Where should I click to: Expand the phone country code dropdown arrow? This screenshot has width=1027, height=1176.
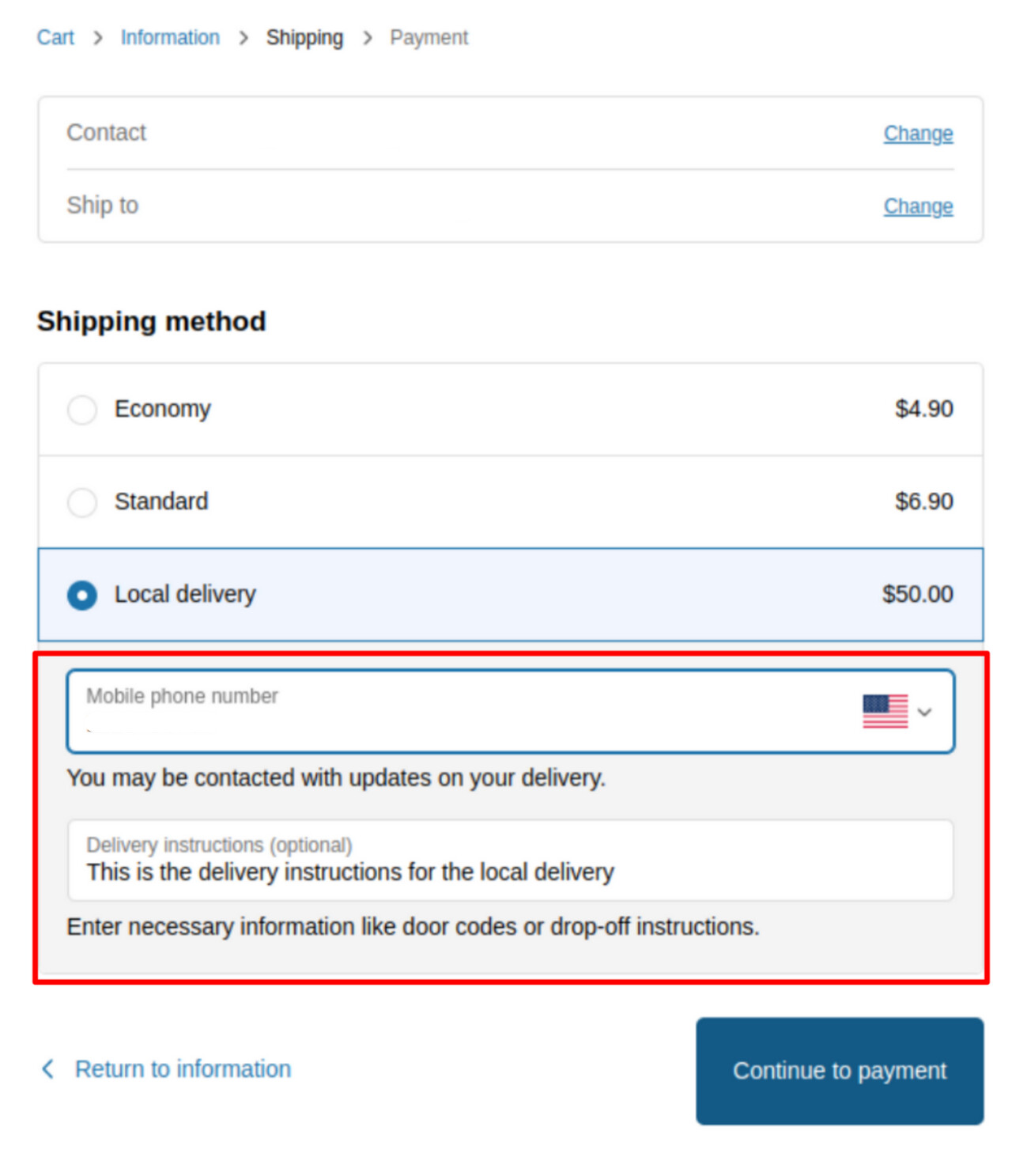click(924, 712)
